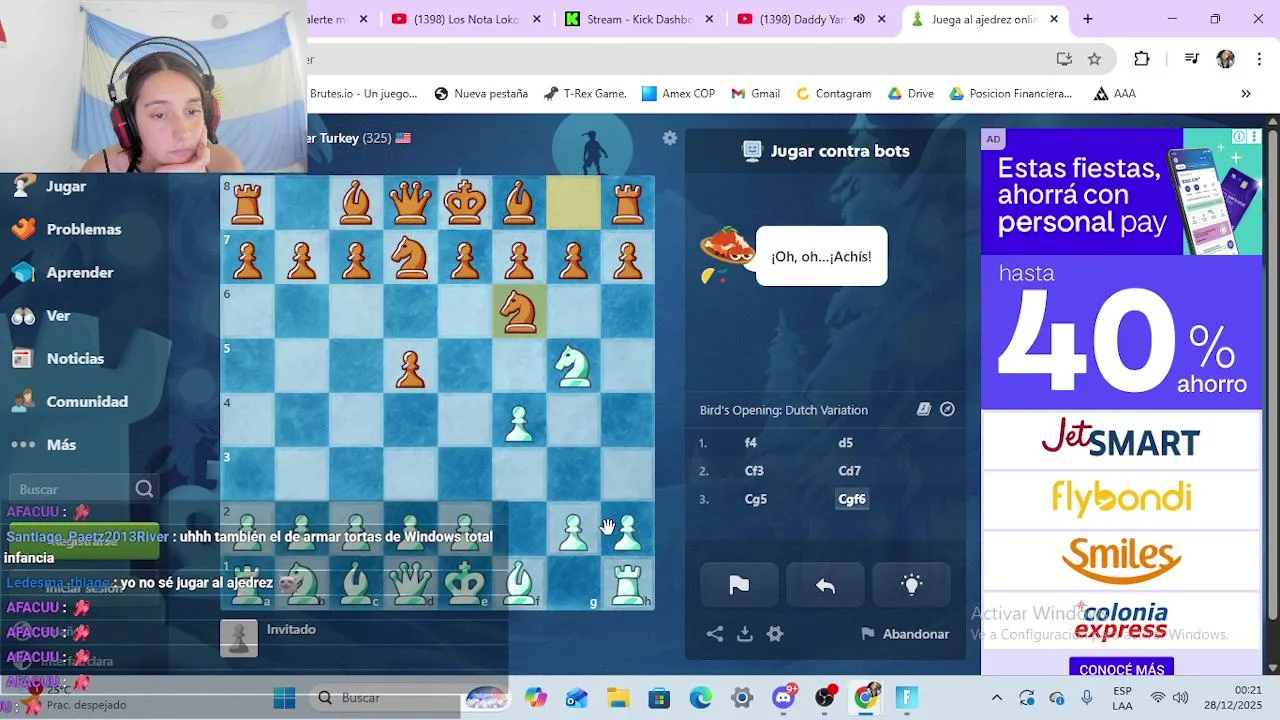This screenshot has width=1280, height=720.
Task: Click the Windows Start button
Action: [x=284, y=697]
